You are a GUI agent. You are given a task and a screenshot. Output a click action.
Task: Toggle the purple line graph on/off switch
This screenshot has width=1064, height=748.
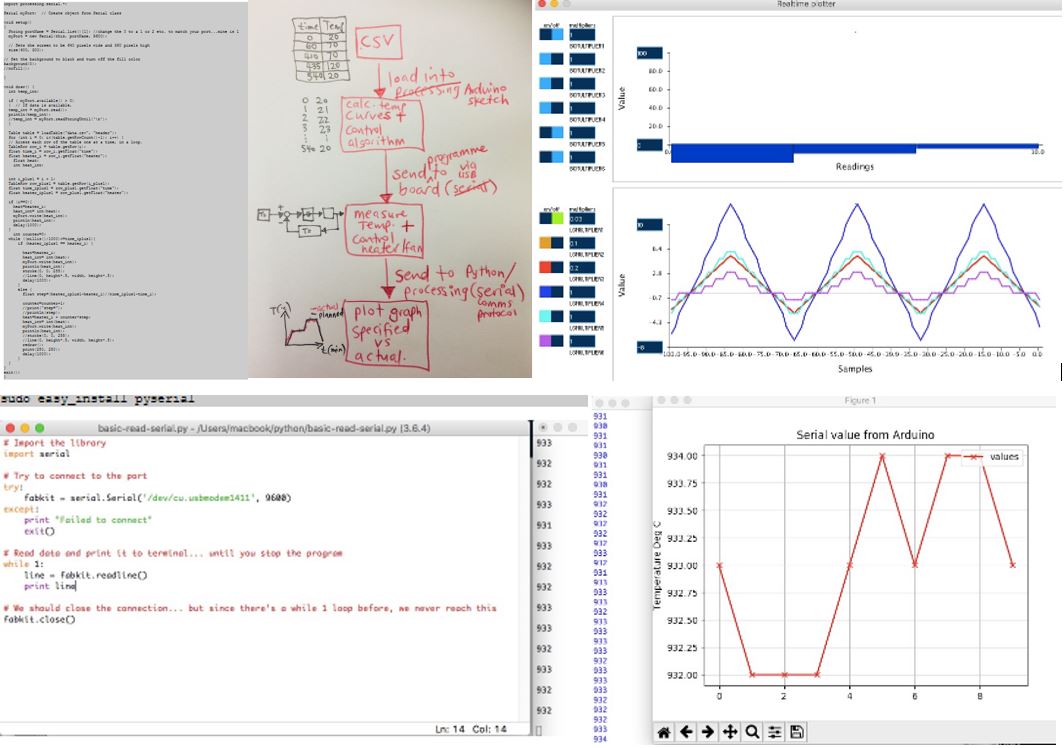point(551,341)
